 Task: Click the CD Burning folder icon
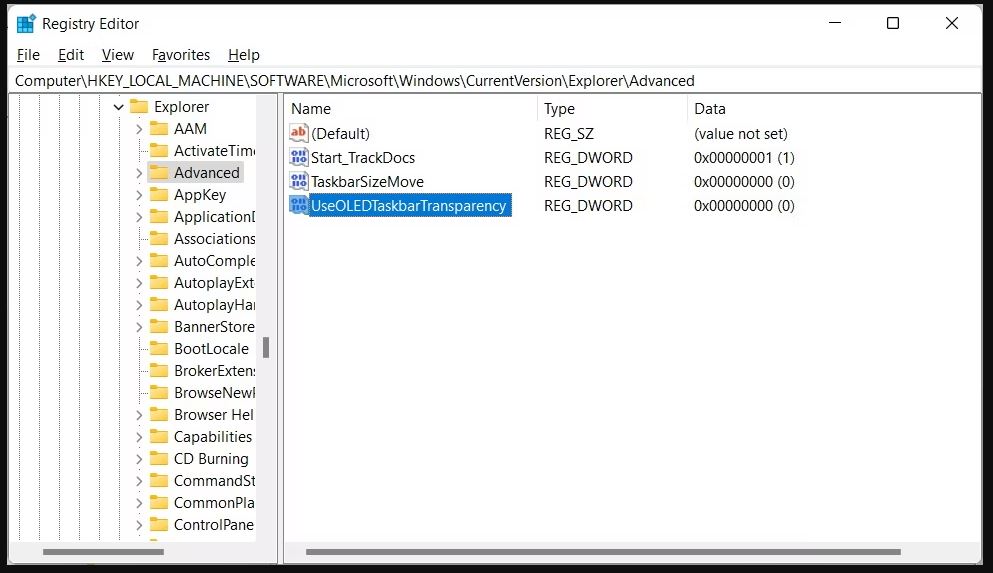click(x=158, y=458)
